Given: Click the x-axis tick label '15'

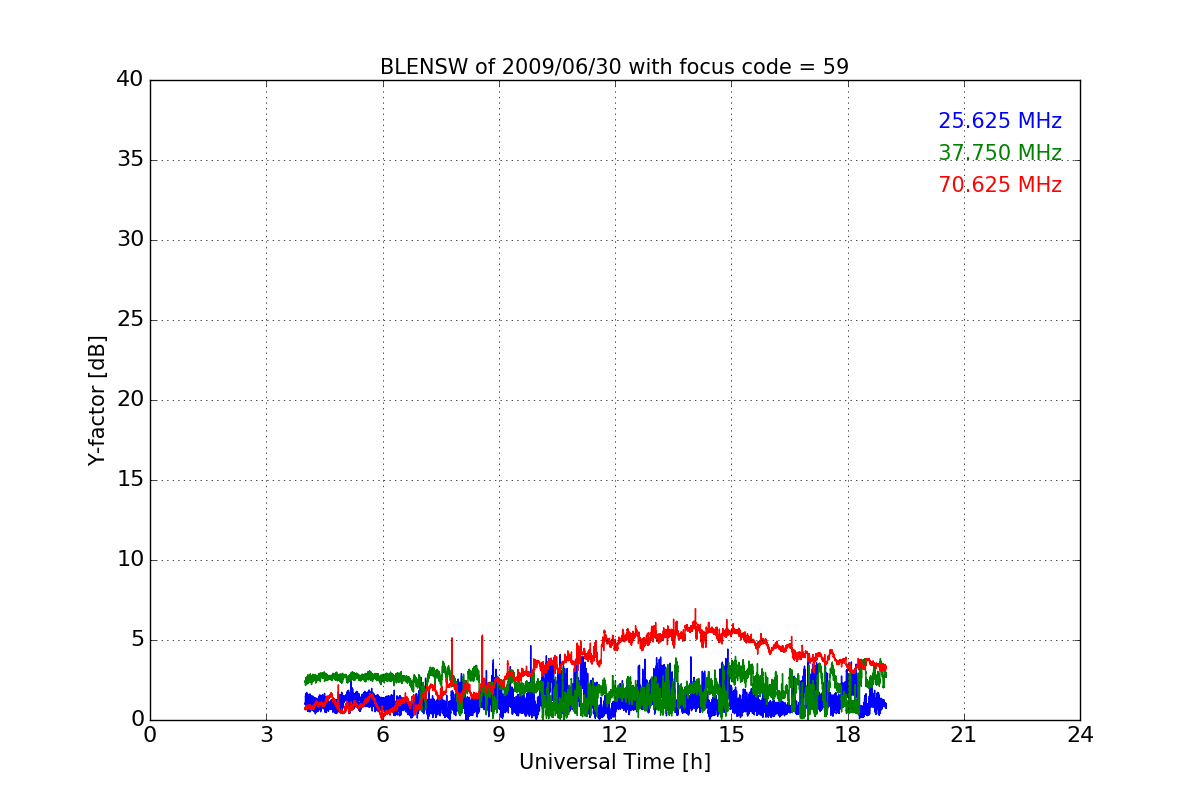Looking at the screenshot, I should (x=731, y=734).
